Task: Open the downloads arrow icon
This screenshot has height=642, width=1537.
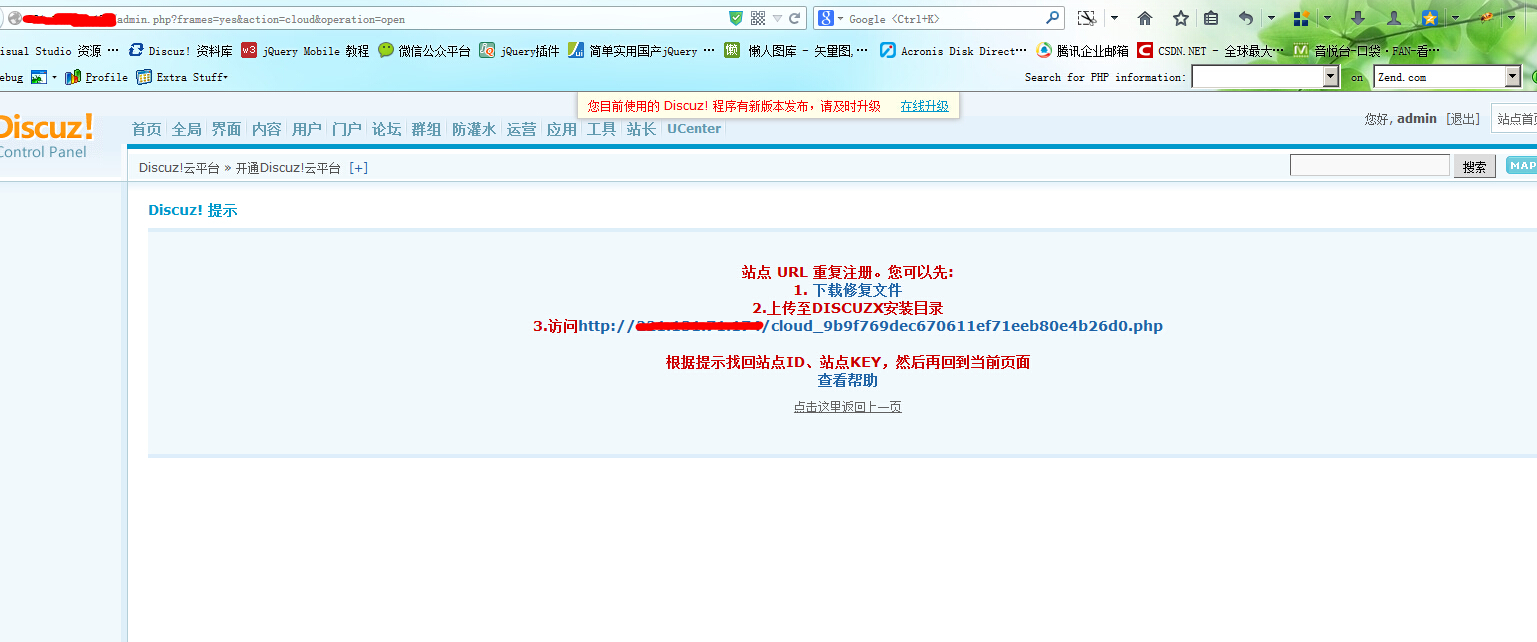Action: coord(1357,18)
